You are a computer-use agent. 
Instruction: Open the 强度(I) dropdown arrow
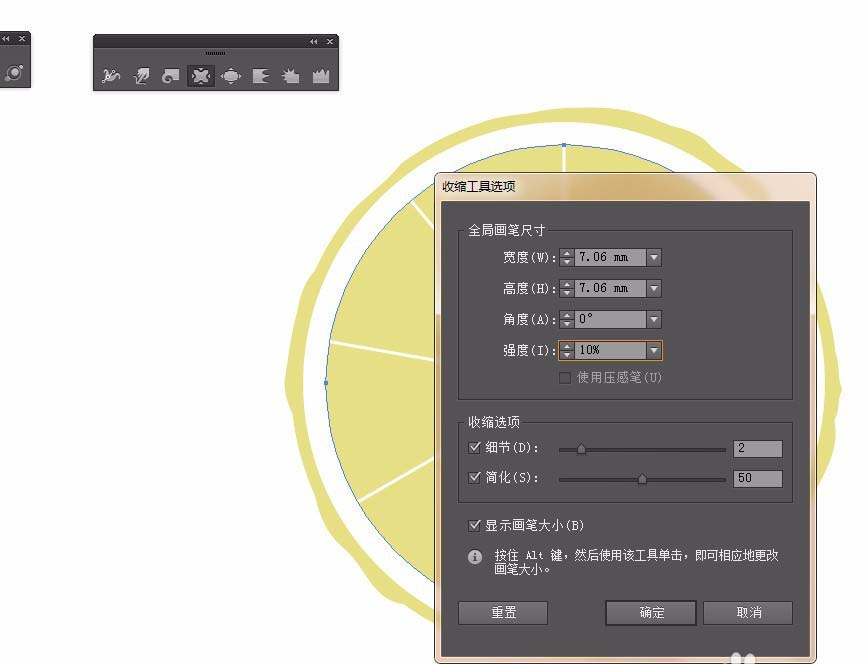coord(654,351)
